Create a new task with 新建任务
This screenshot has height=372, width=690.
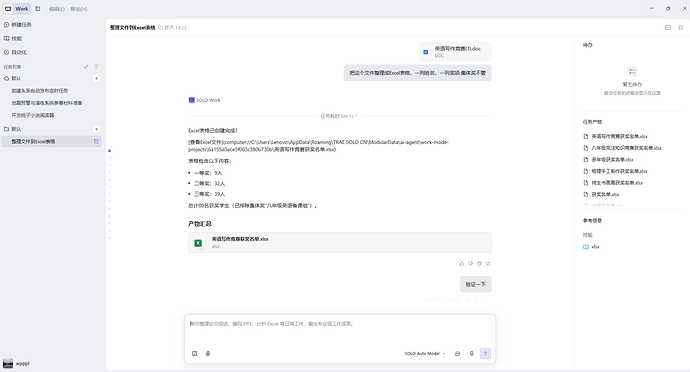click(18, 25)
